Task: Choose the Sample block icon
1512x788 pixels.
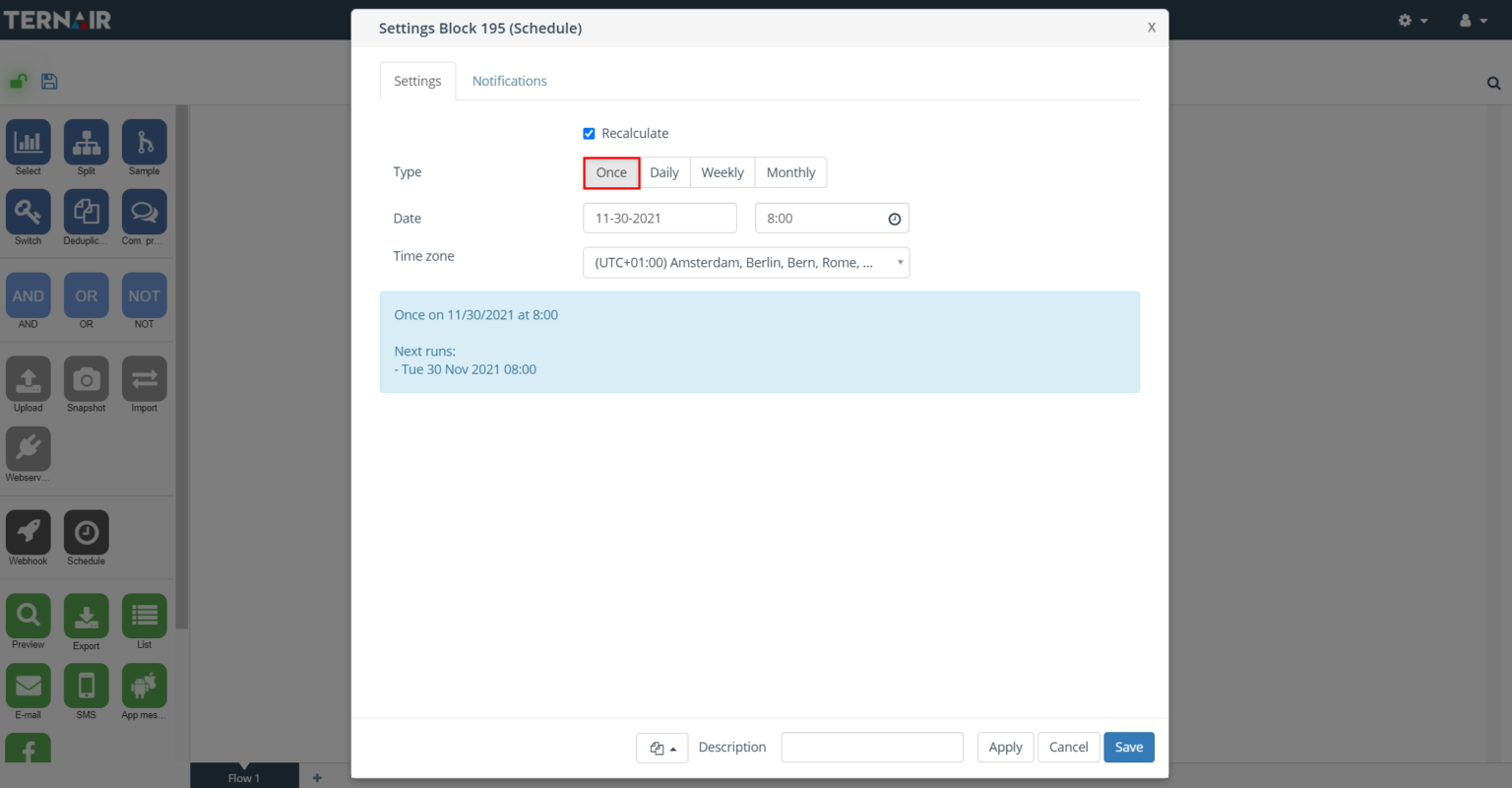Action: pyautogui.click(x=145, y=142)
